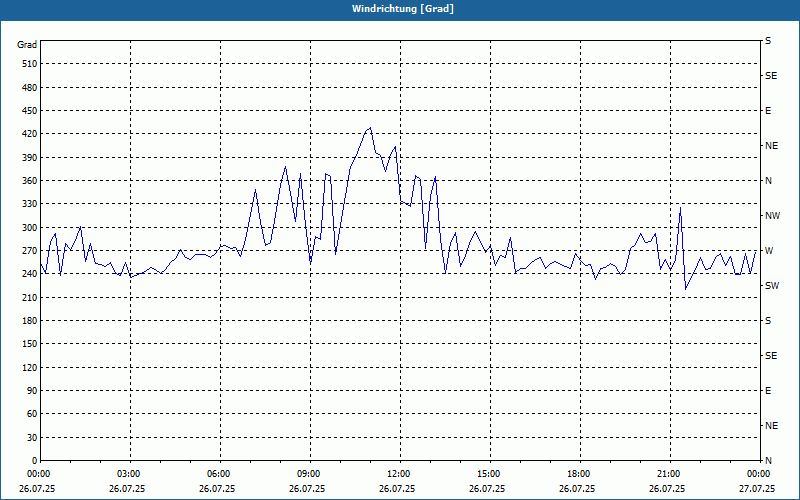Viewport: 800px width, 500px height.
Task: Select the 210 y-axis value
Action: click(x=30, y=297)
